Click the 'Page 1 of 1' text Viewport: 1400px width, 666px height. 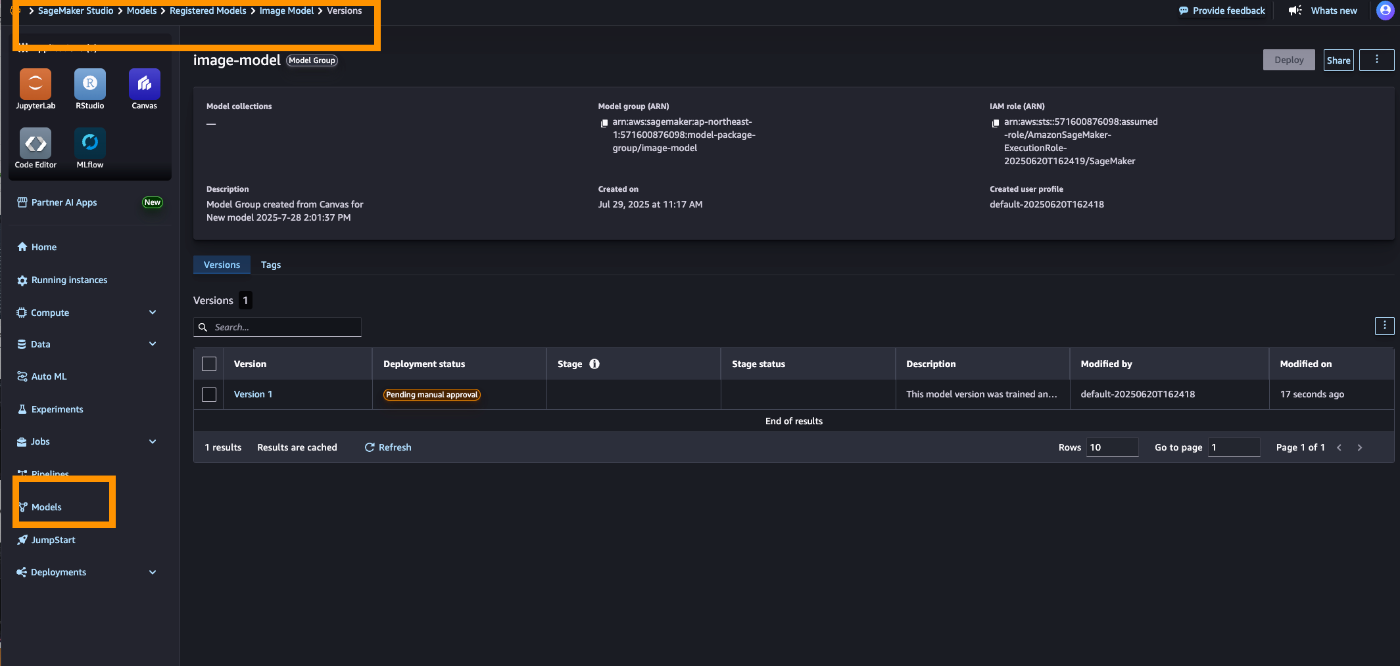coord(1300,447)
